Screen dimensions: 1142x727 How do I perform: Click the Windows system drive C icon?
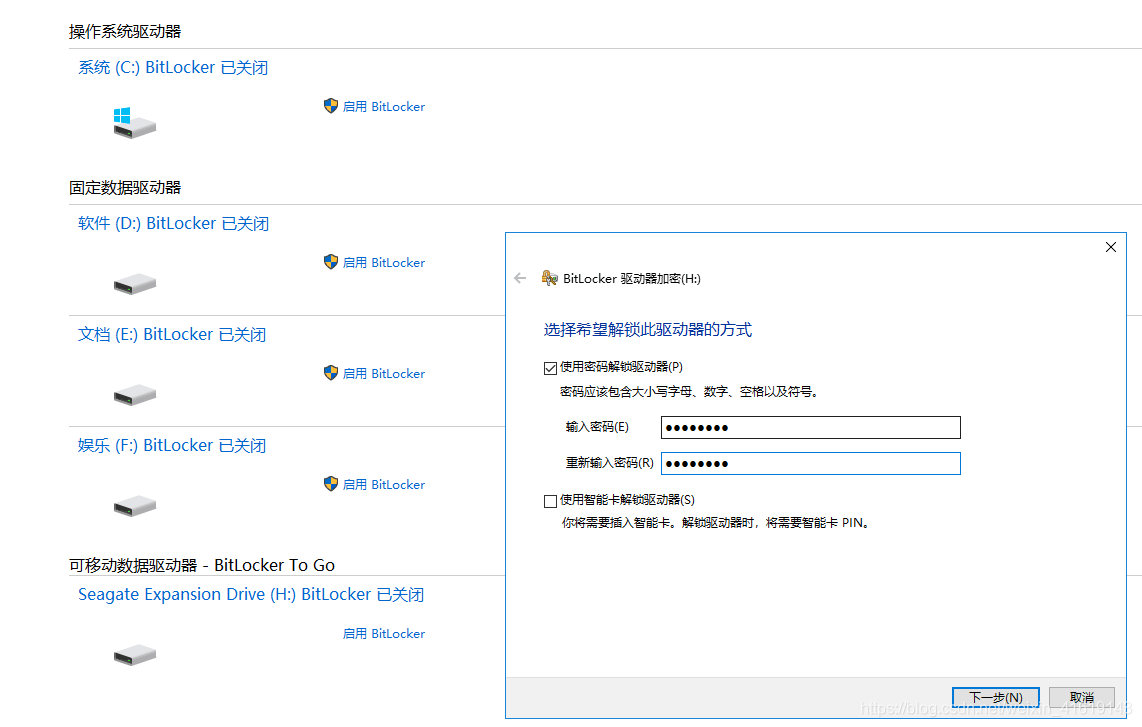[135, 122]
